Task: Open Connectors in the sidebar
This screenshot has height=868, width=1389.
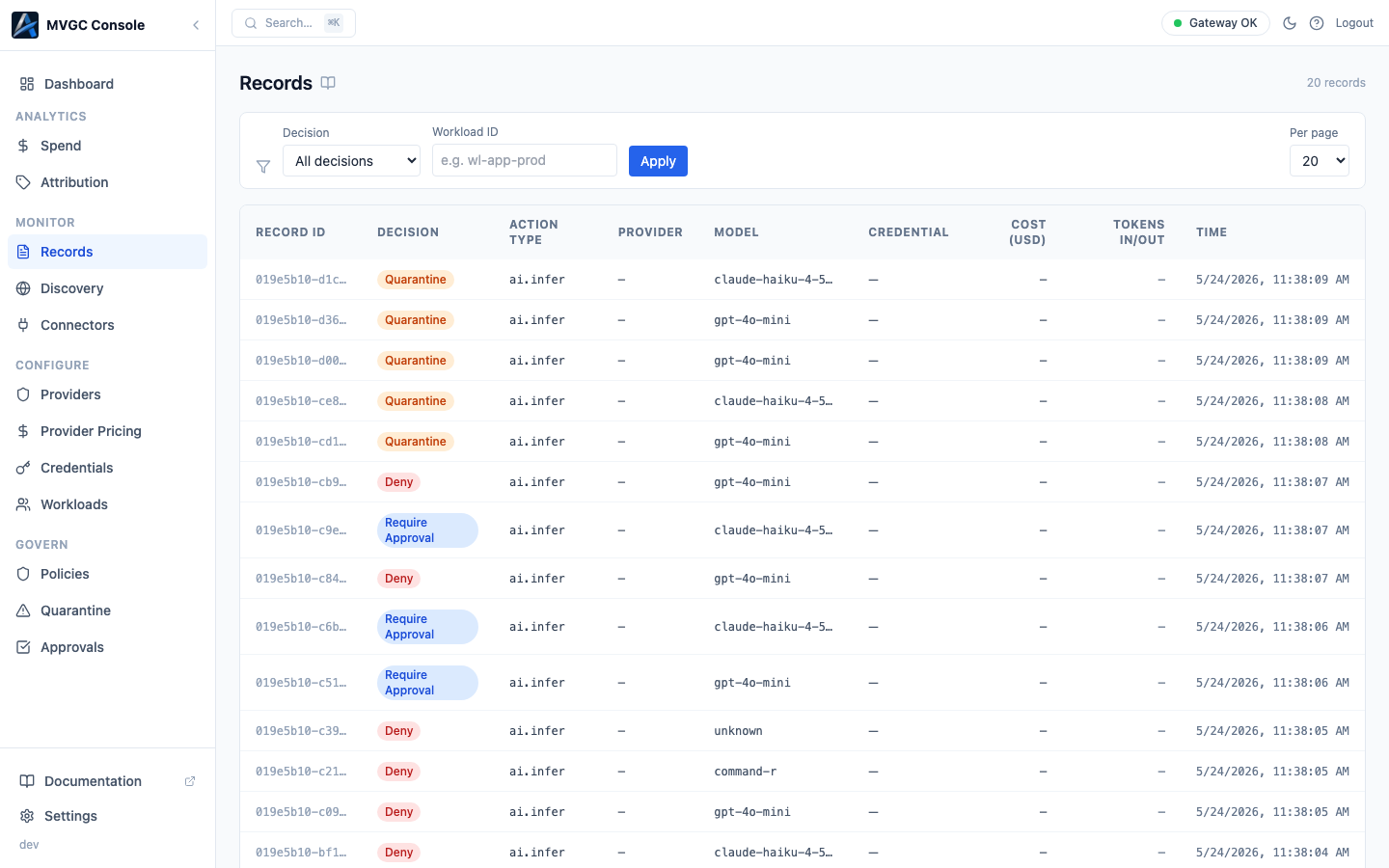Action: pyautogui.click(x=107, y=325)
